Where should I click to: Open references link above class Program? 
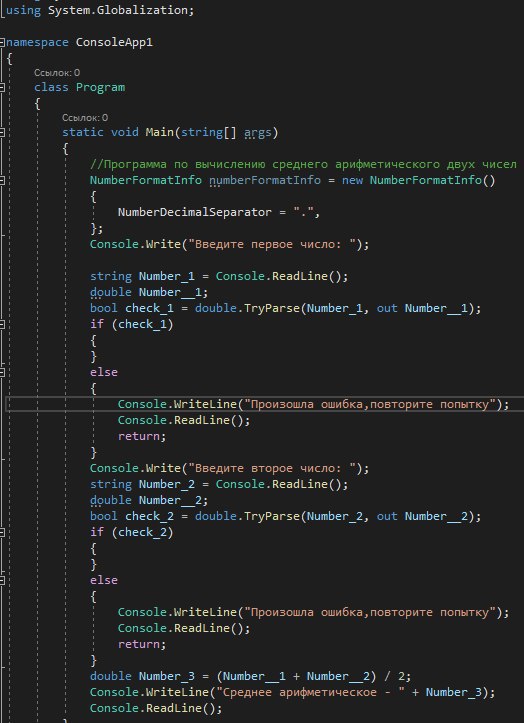coord(57,72)
